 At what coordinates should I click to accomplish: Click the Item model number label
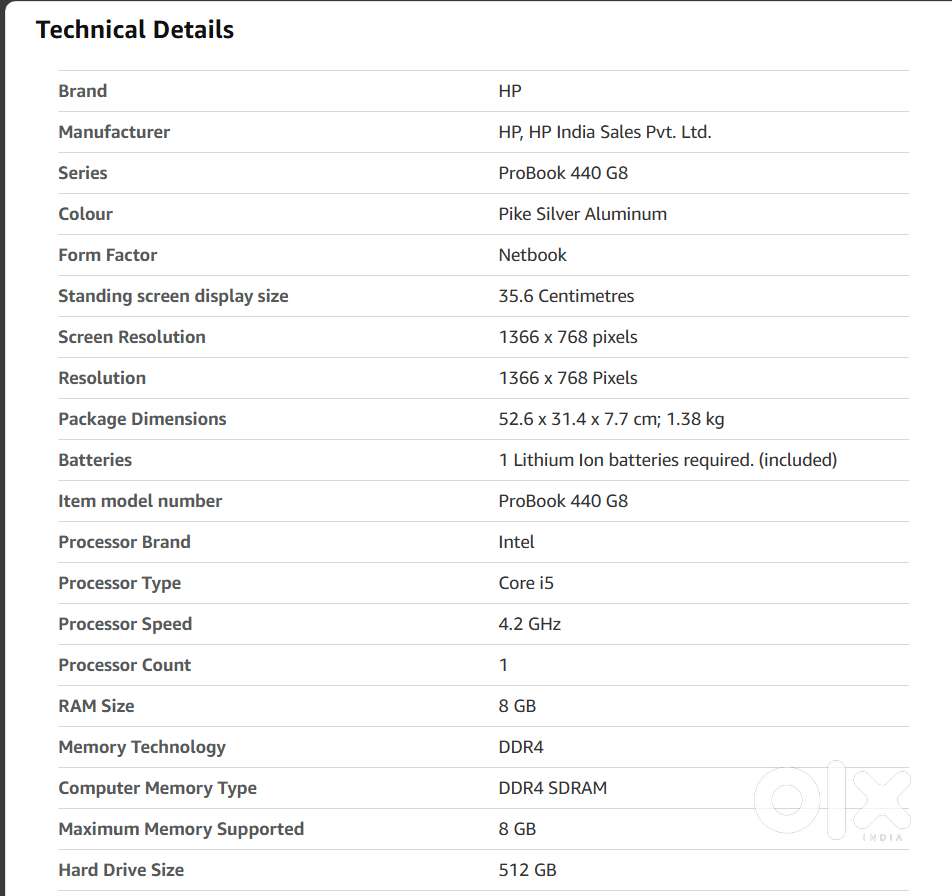coord(140,501)
